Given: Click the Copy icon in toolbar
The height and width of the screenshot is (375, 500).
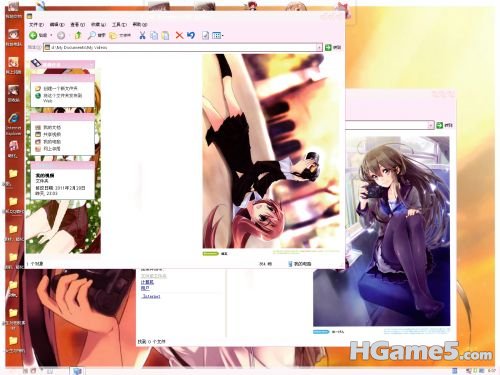Looking at the screenshot, I should click(154, 35).
